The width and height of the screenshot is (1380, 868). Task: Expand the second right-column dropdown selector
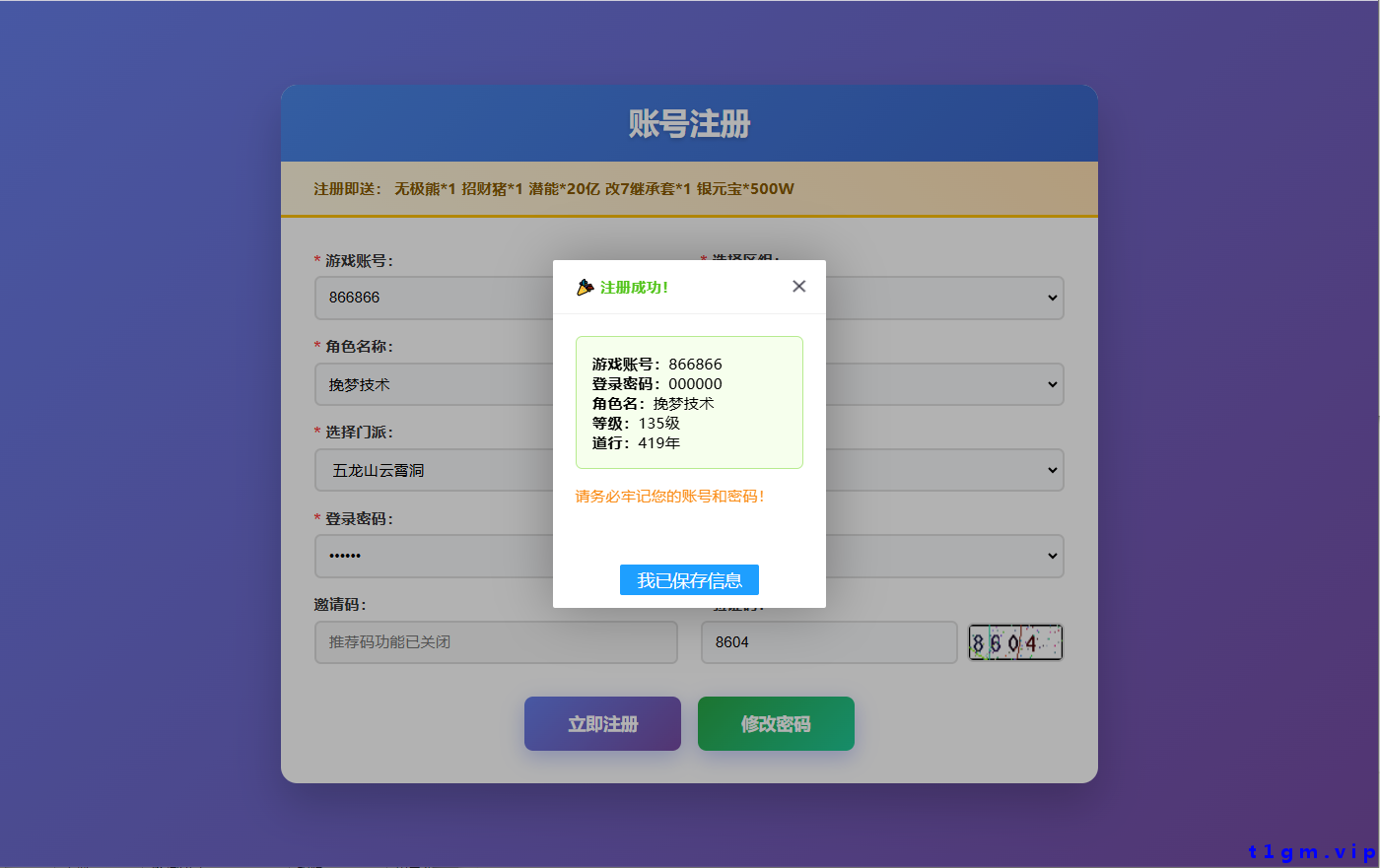pyautogui.click(x=946, y=384)
